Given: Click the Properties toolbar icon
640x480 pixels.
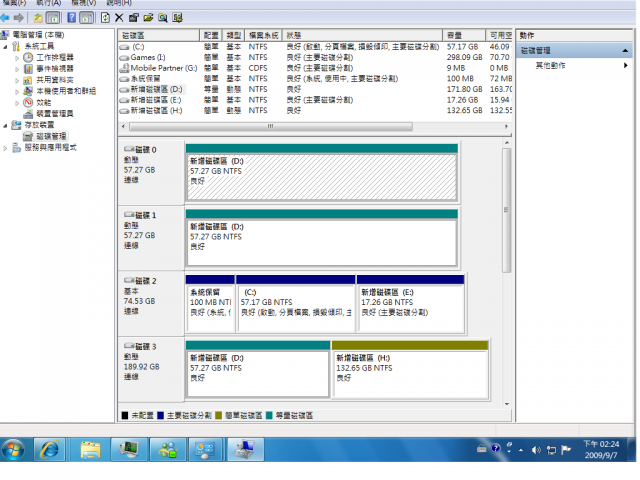Looking at the screenshot, I should point(134,18).
